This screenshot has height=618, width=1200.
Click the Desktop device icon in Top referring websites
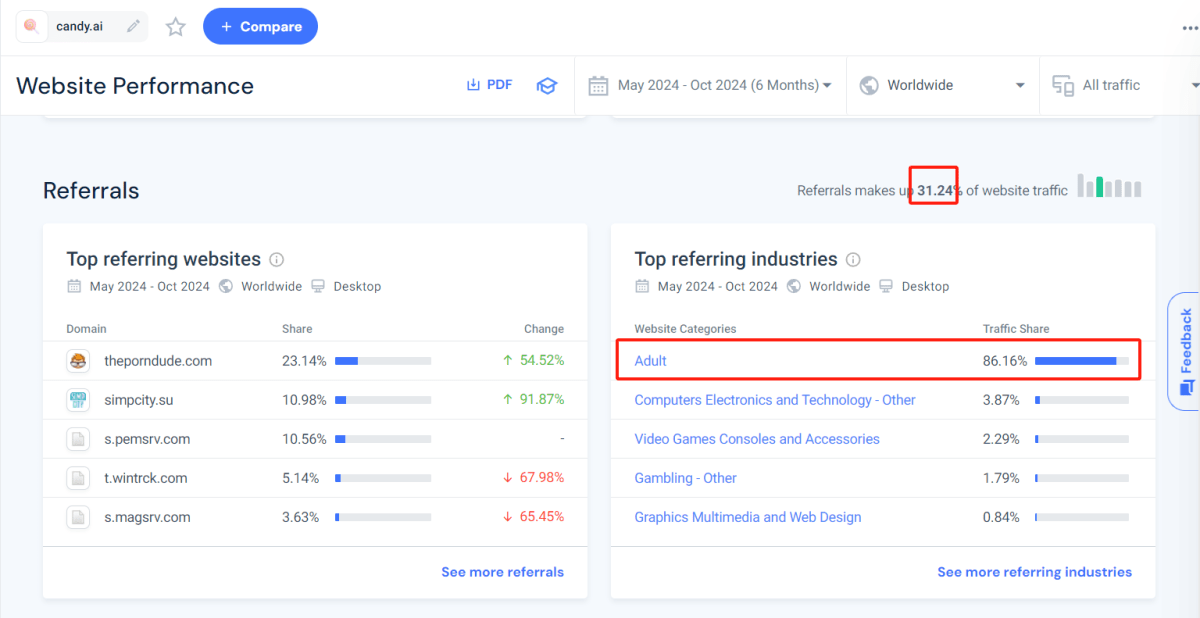[317, 286]
